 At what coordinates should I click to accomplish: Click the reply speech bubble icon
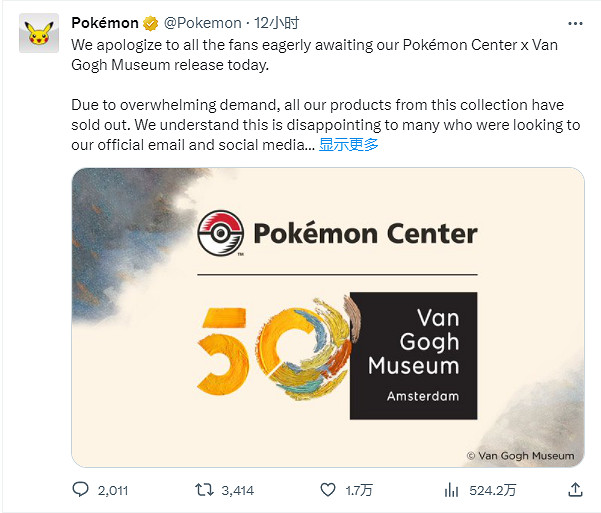[81, 490]
